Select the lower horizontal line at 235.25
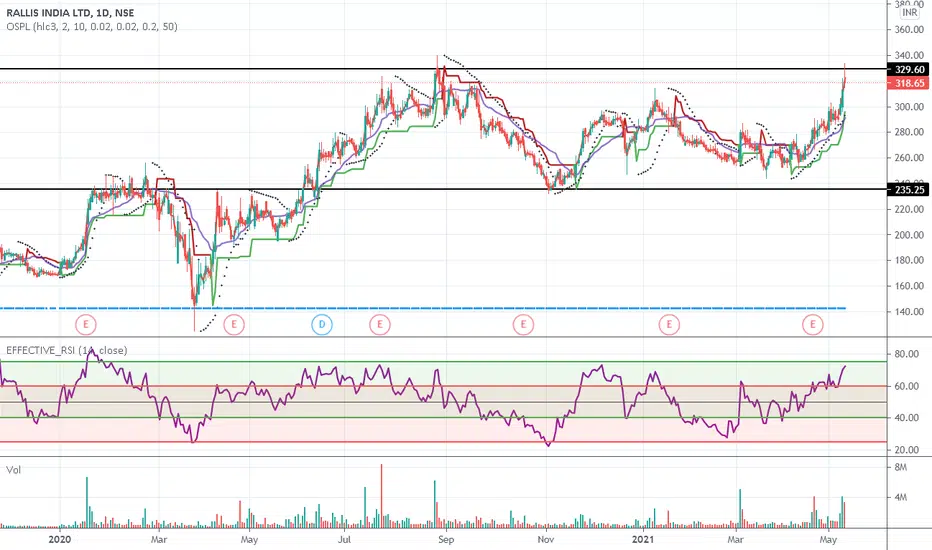Viewport: 932px width, 550px height. [443, 189]
